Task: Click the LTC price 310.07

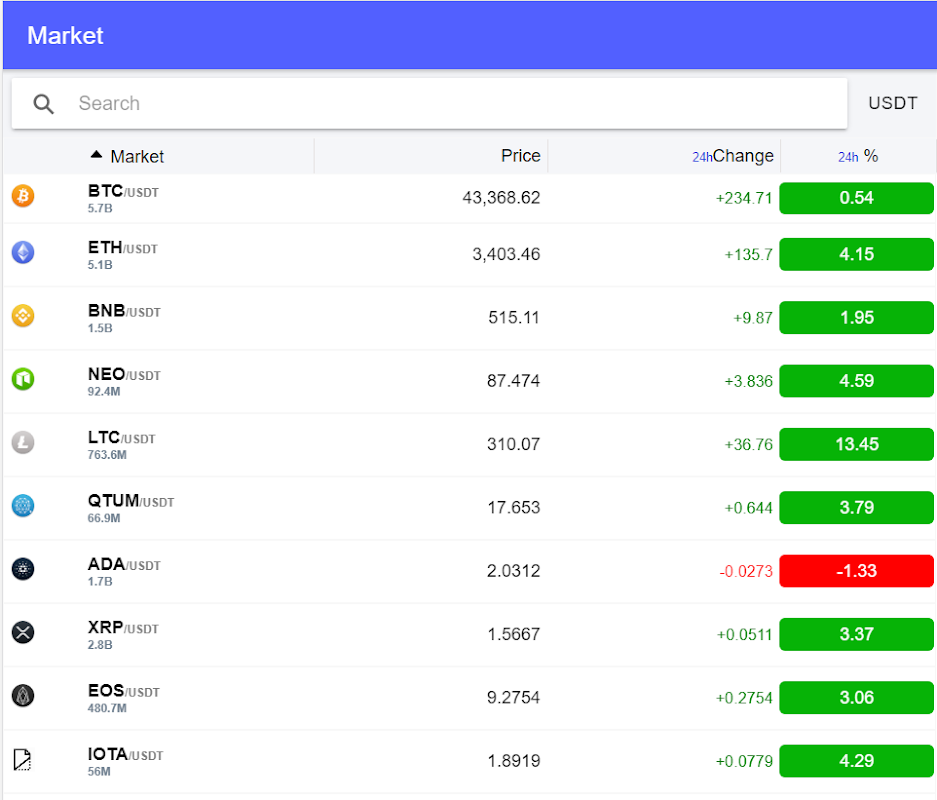Action: tap(513, 444)
